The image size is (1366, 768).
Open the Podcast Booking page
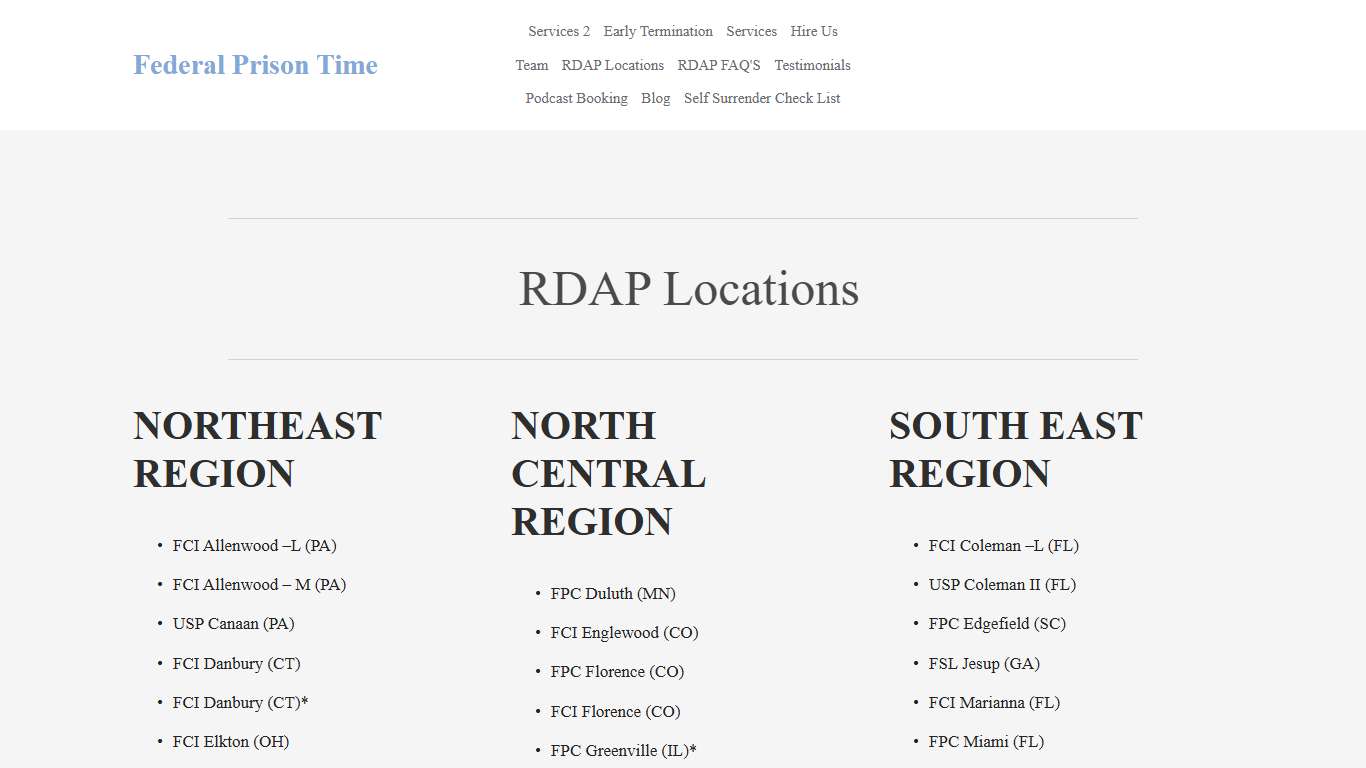(576, 98)
